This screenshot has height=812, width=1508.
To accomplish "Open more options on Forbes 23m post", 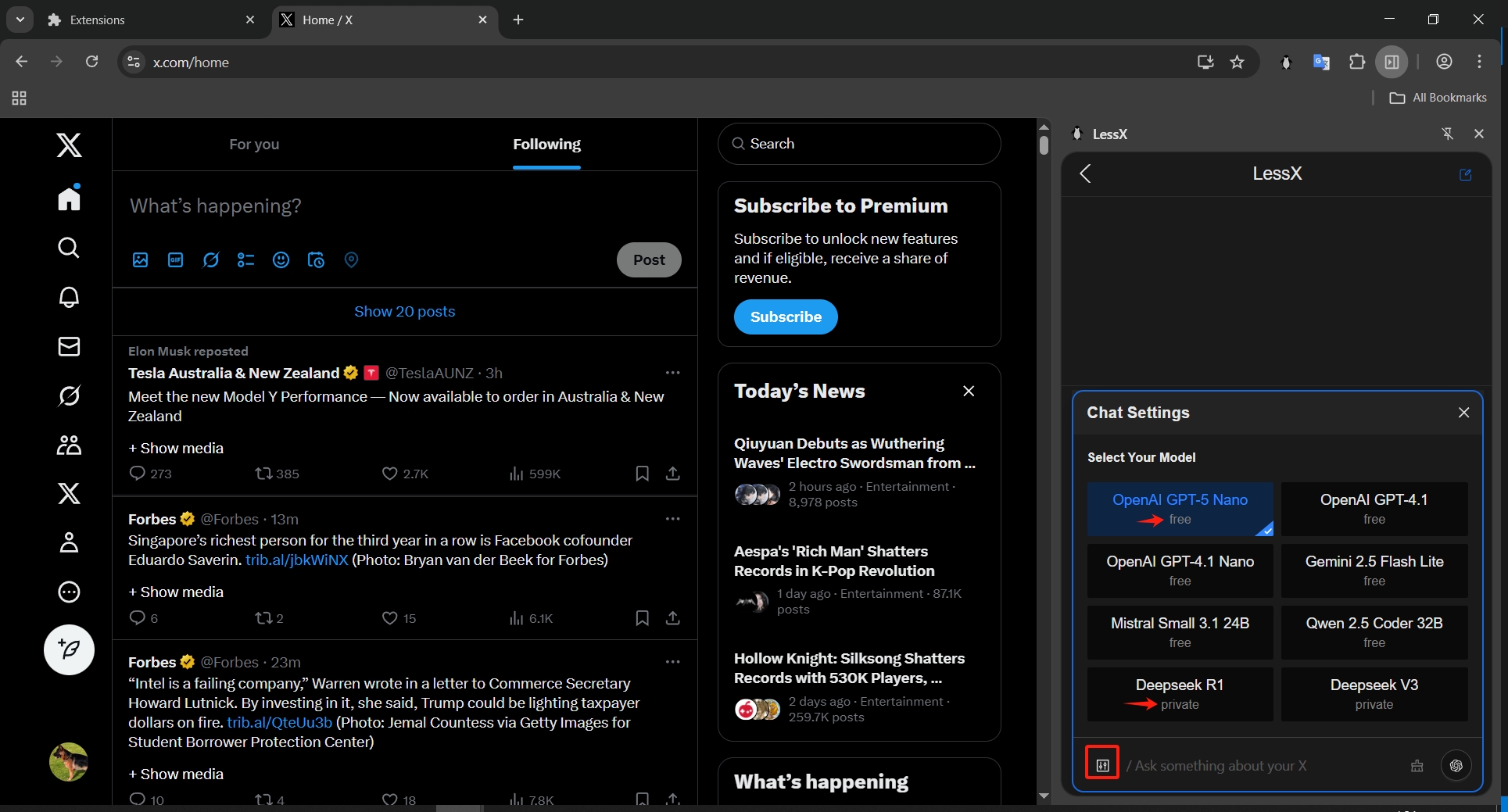I will point(672,662).
